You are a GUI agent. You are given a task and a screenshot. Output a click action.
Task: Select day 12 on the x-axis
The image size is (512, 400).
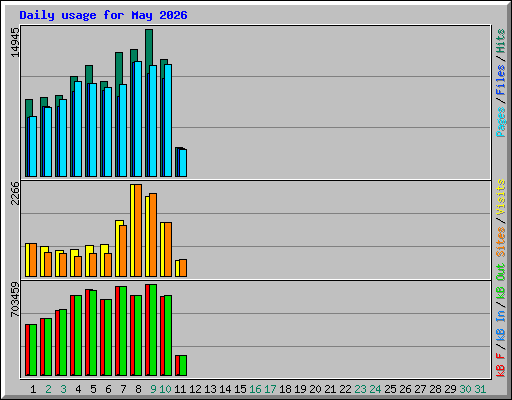(x=195, y=389)
